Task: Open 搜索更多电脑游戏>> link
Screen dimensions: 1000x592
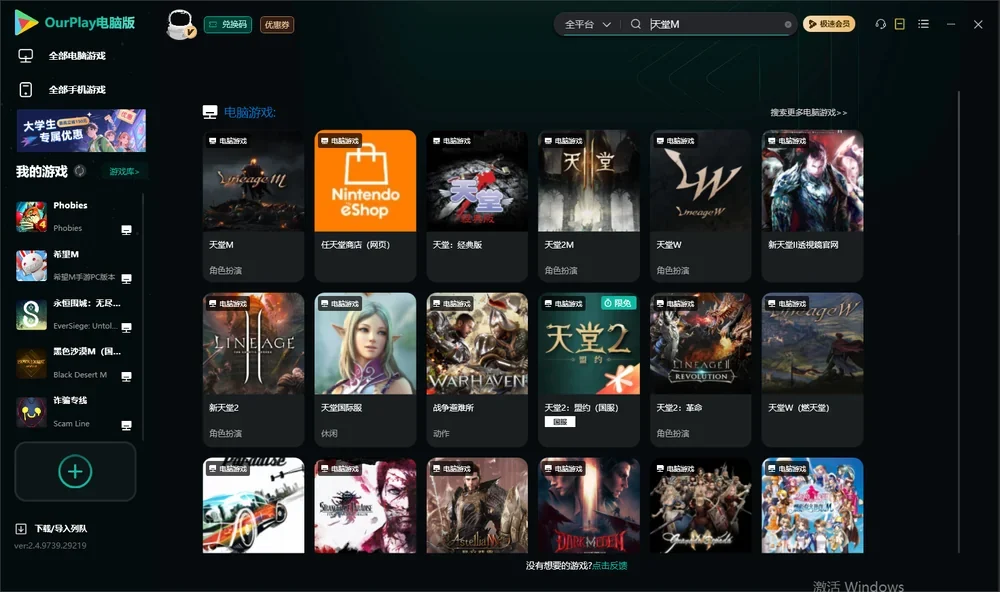Action: pos(808,113)
